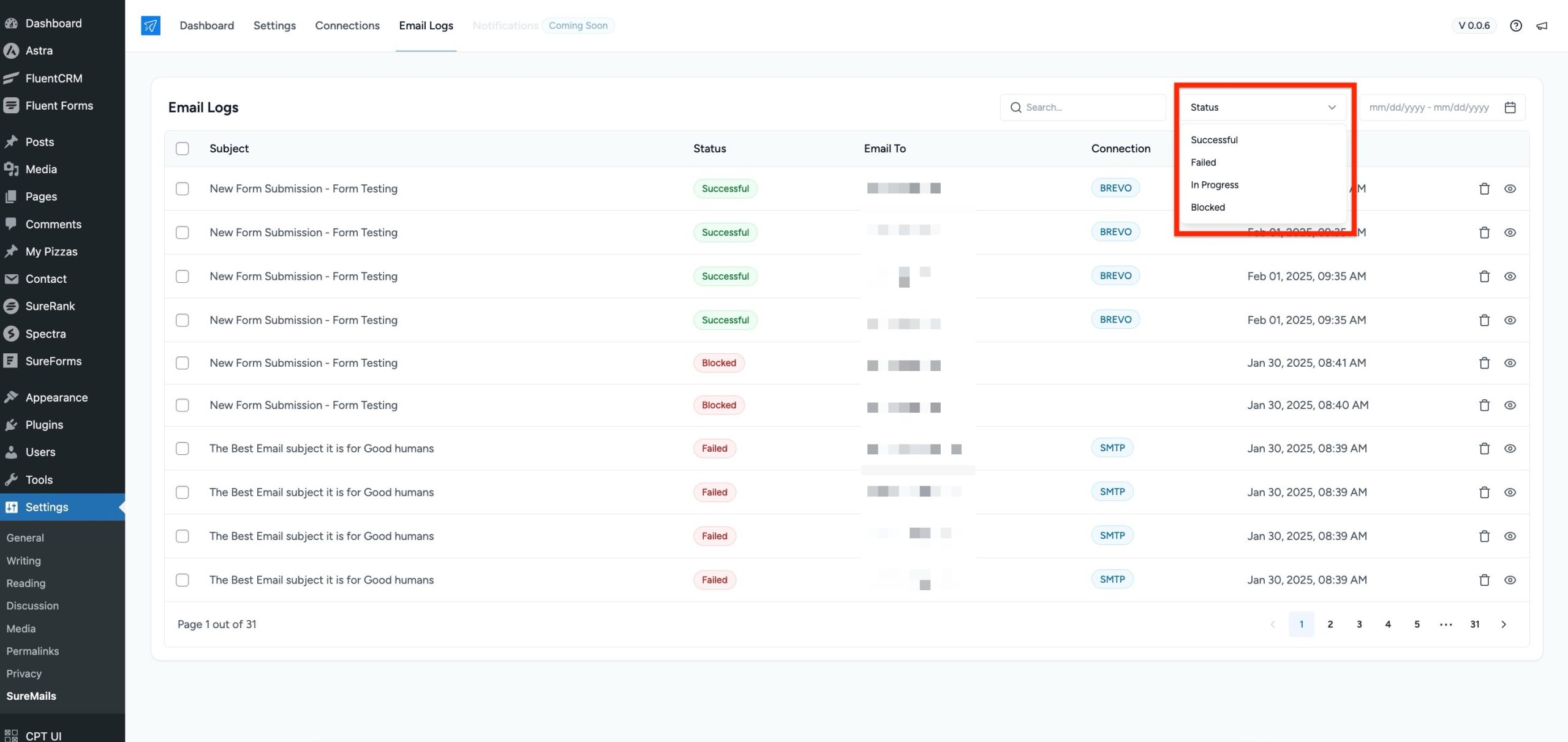Click trash icon on last Failed row
The width and height of the screenshot is (1568, 742).
(x=1484, y=580)
